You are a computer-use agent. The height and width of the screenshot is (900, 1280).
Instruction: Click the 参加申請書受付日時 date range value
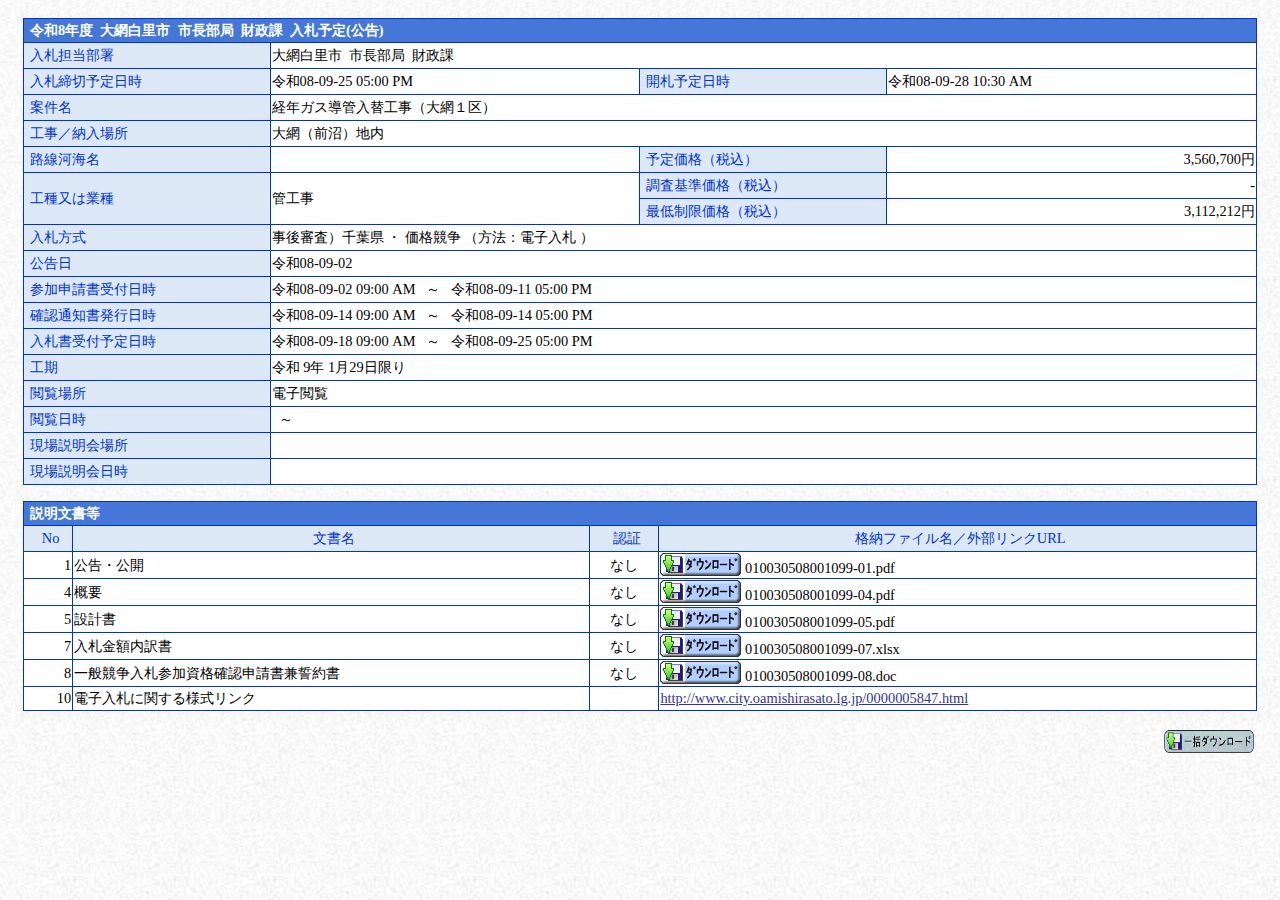(x=432, y=289)
